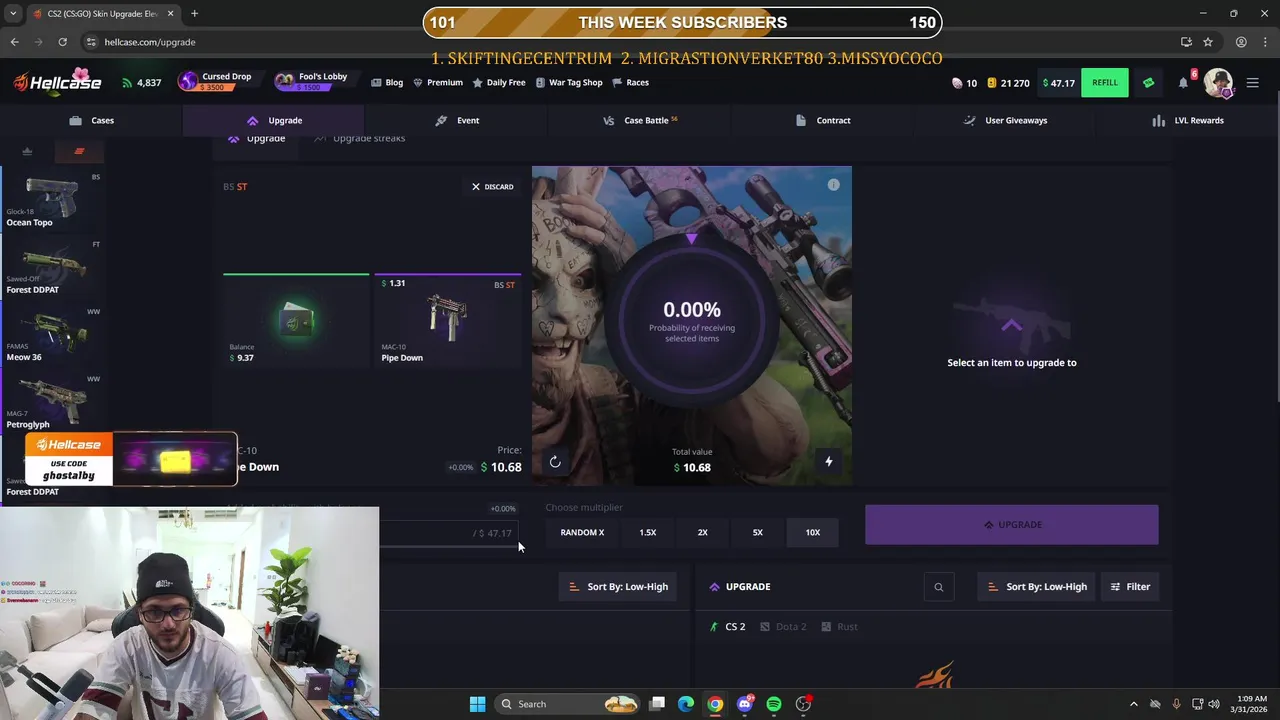Click the coins balance 21 270

1008,83
